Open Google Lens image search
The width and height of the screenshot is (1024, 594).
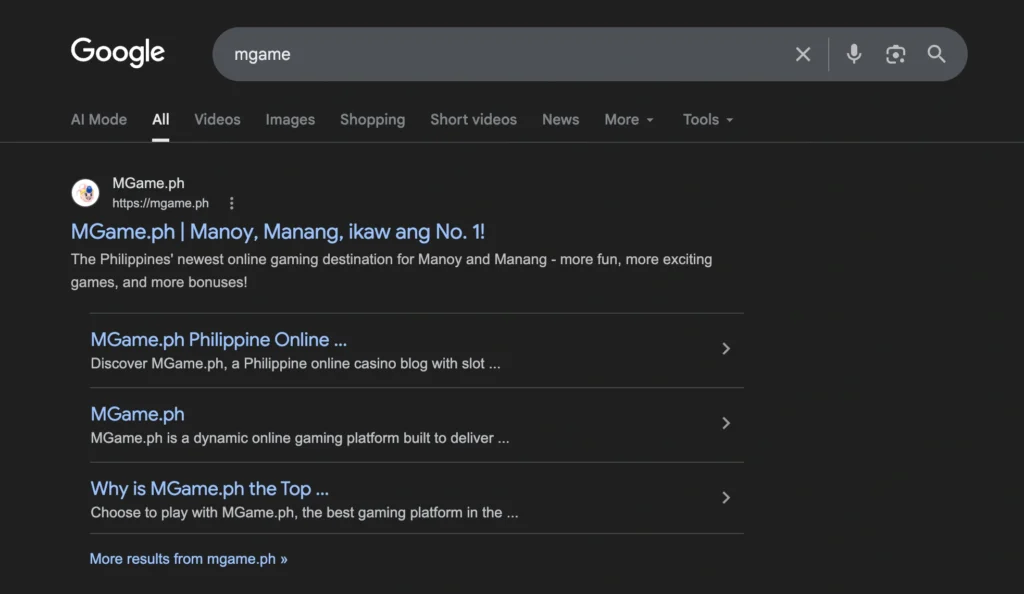pyautogui.click(x=895, y=55)
